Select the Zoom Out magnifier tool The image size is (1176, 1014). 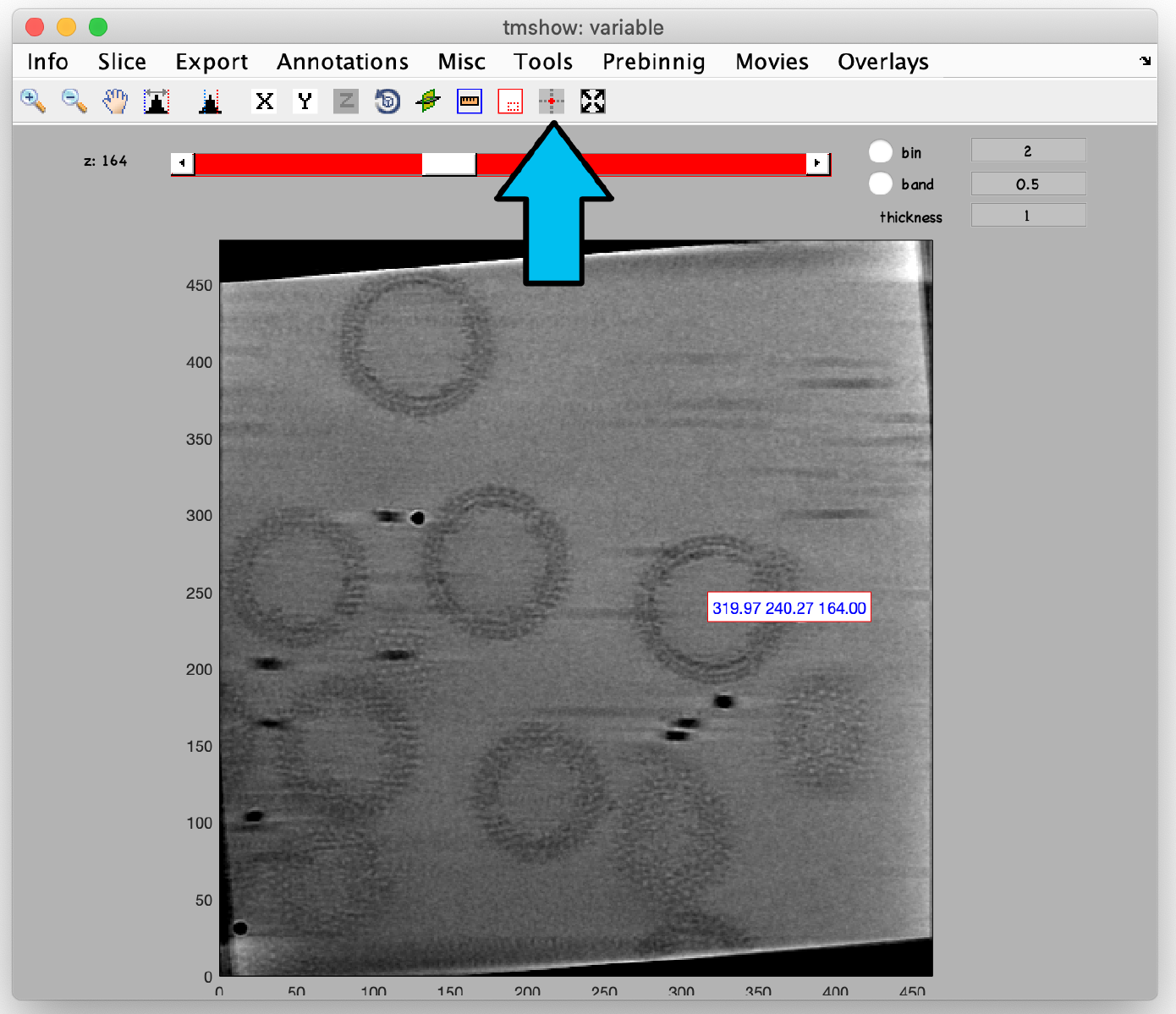(x=74, y=101)
